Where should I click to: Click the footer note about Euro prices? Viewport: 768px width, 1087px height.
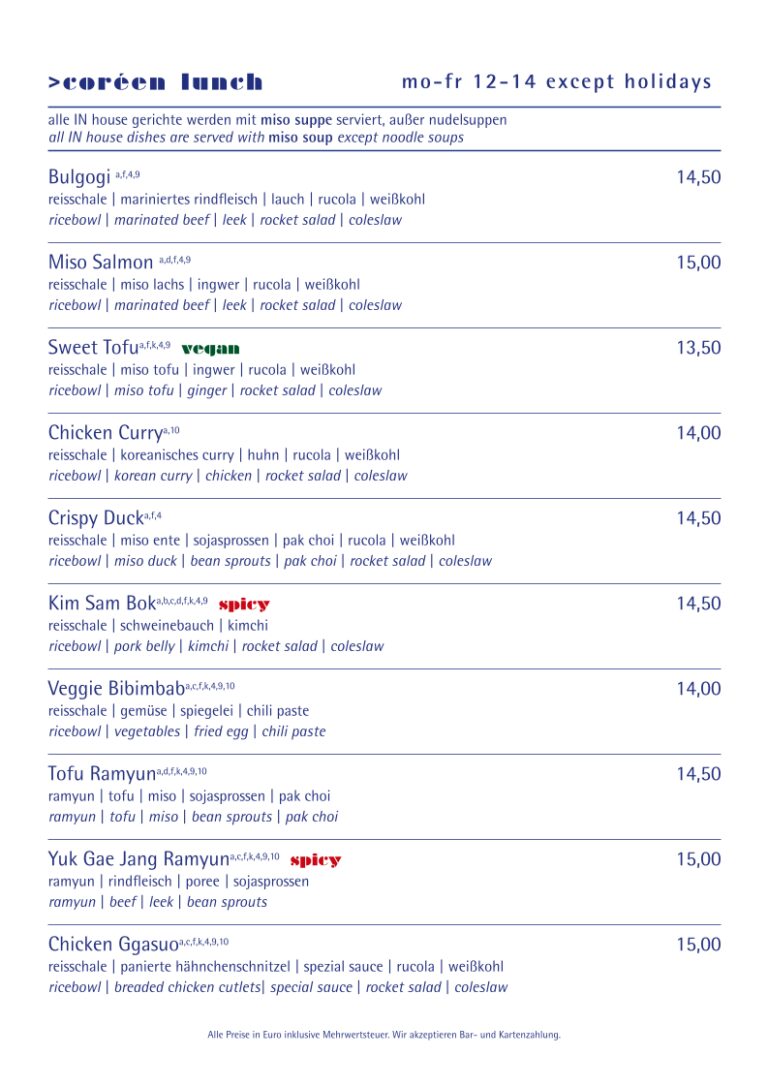point(384,1034)
